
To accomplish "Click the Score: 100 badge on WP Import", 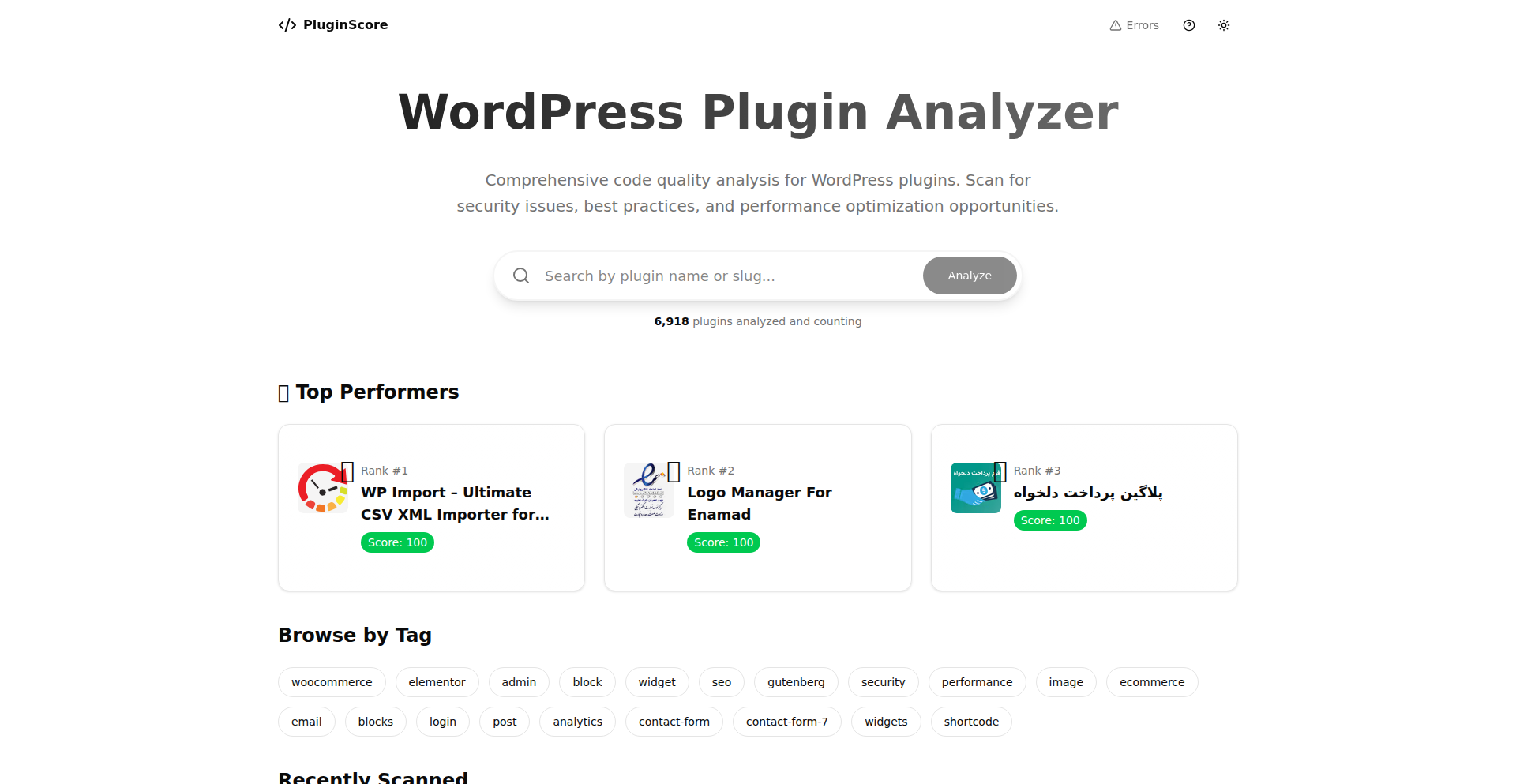I will [x=397, y=542].
